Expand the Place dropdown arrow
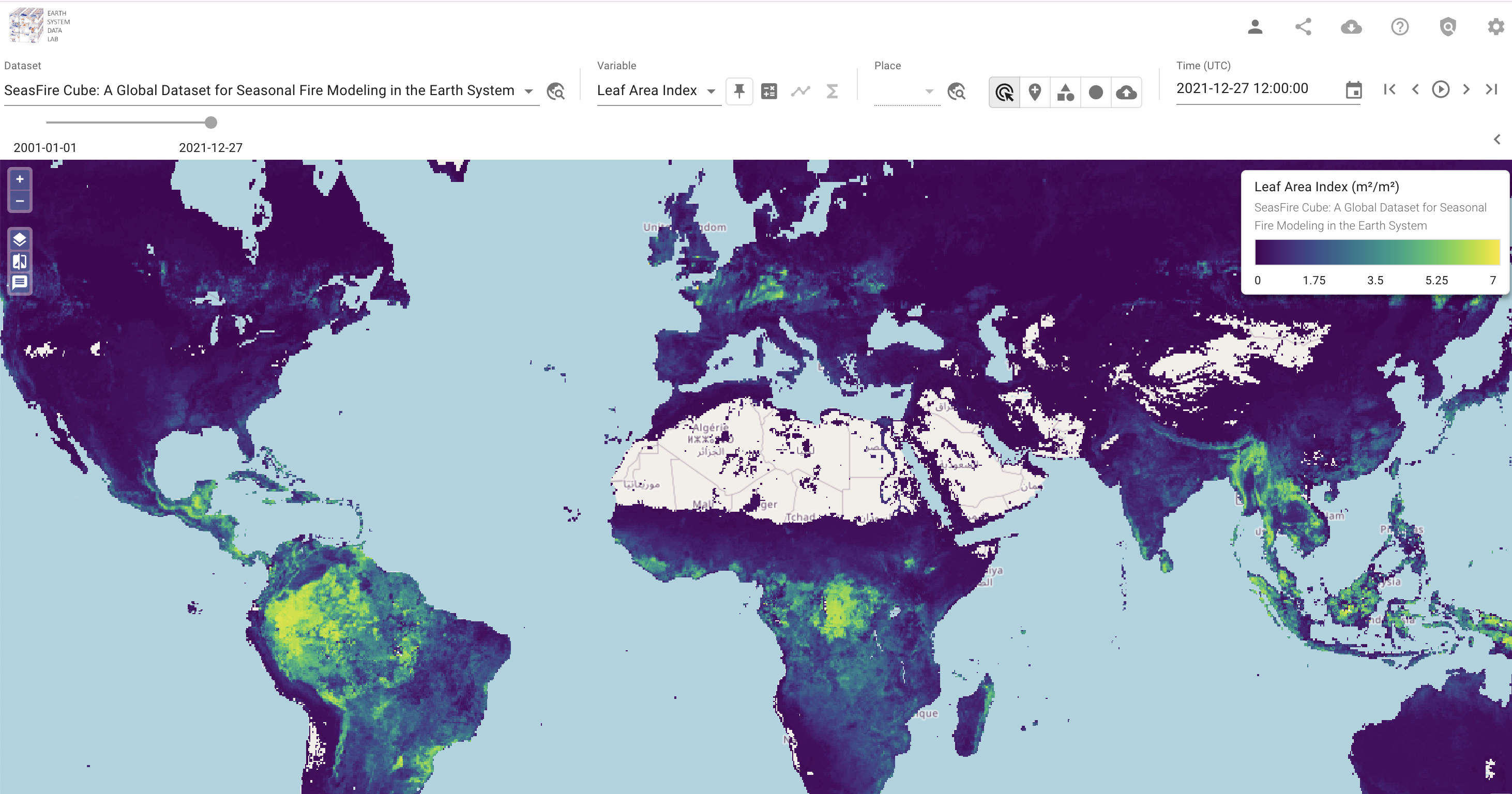This screenshot has height=794, width=1512. pos(929,91)
